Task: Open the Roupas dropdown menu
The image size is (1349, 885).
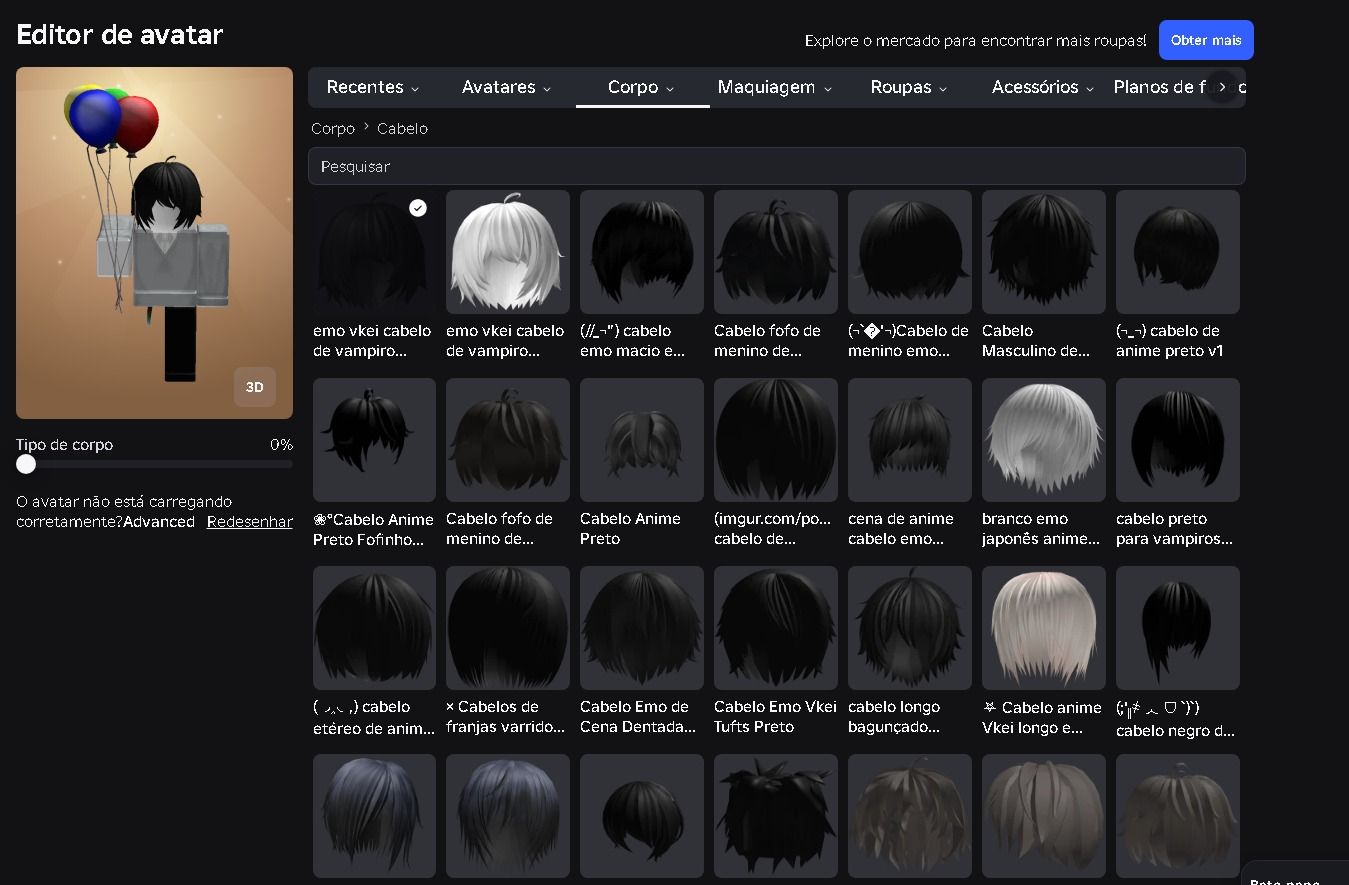Action: (x=909, y=87)
